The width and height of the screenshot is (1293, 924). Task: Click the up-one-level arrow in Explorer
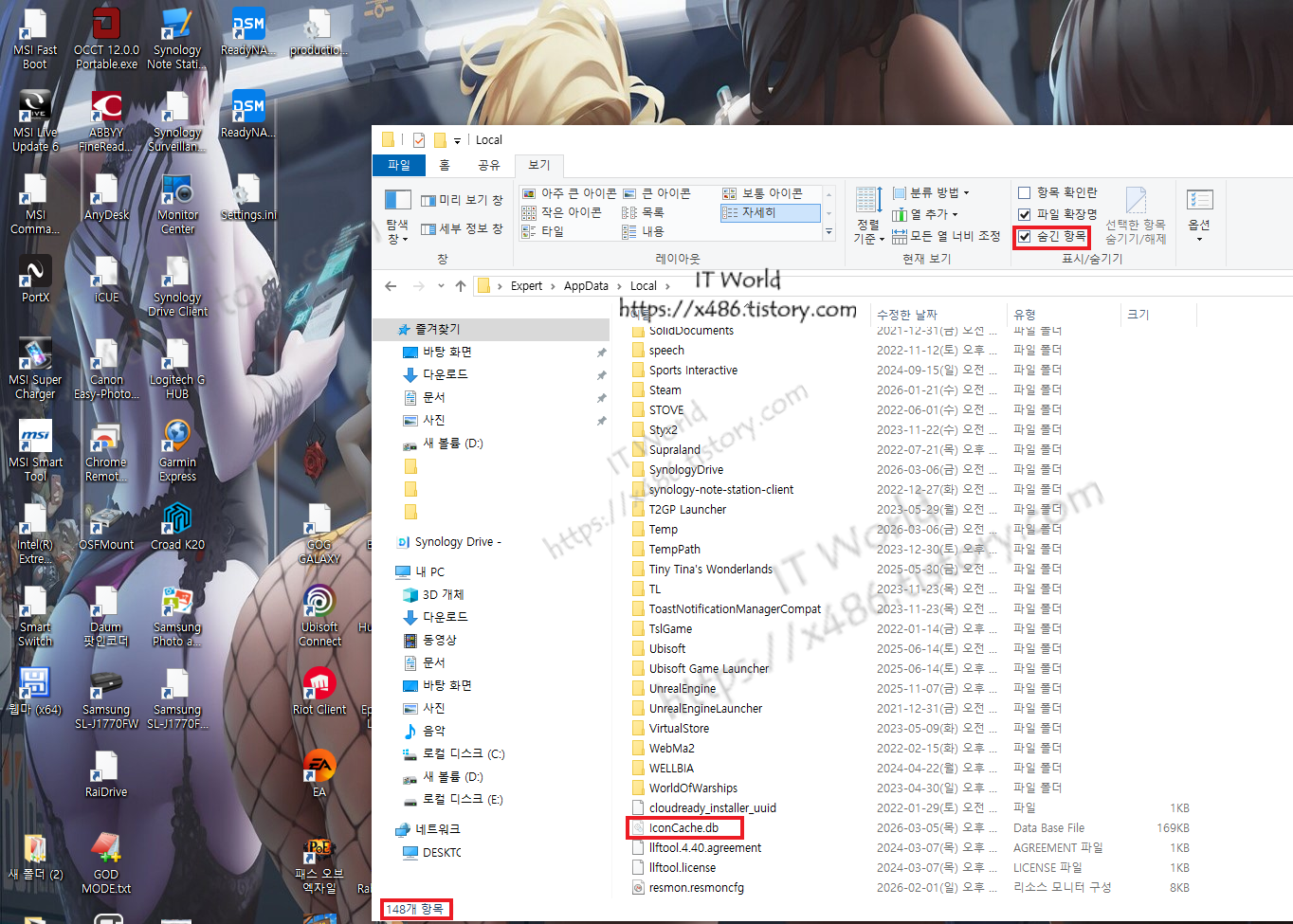[x=461, y=285]
